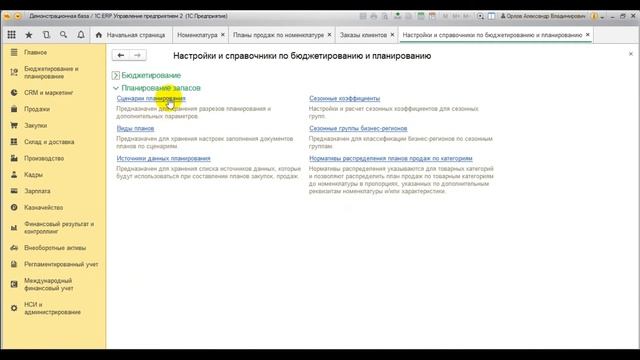640x360 pixels.
Task: Open the Сценарии планирования link
Action: pyautogui.click(x=151, y=98)
